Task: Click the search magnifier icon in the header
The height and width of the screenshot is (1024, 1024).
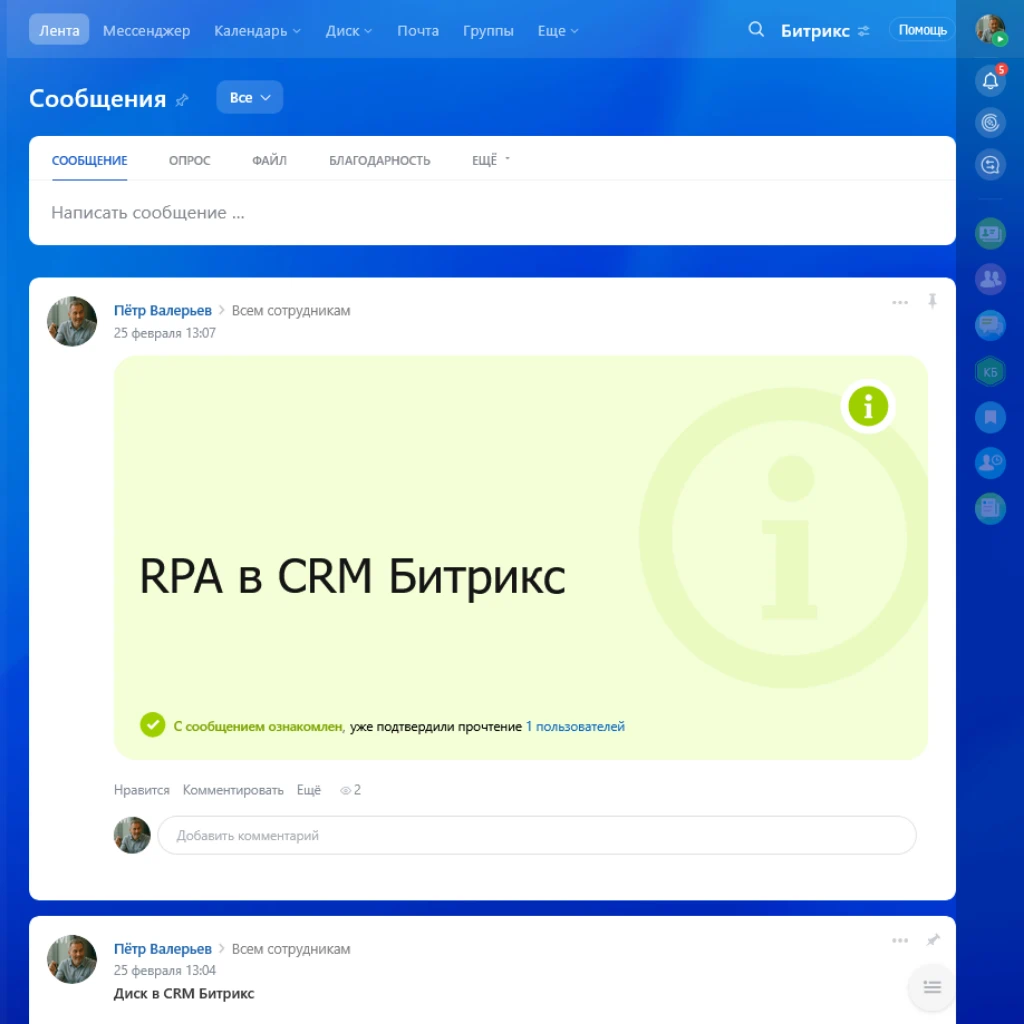Action: (x=756, y=30)
